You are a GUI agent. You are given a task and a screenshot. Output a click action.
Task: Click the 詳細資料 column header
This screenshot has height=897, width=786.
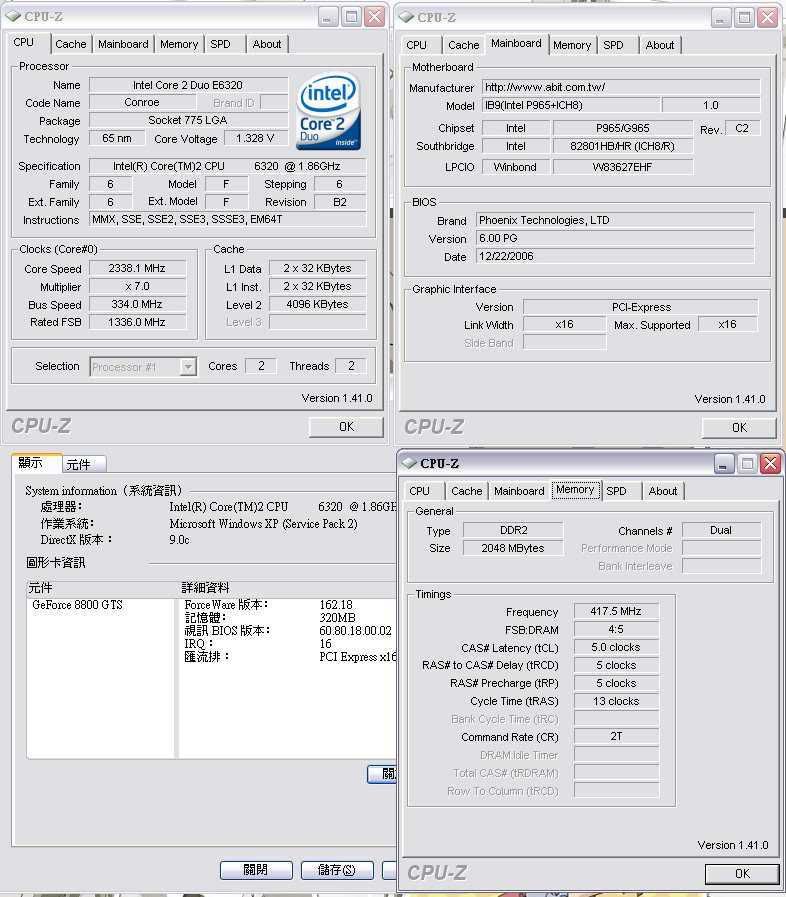205,588
